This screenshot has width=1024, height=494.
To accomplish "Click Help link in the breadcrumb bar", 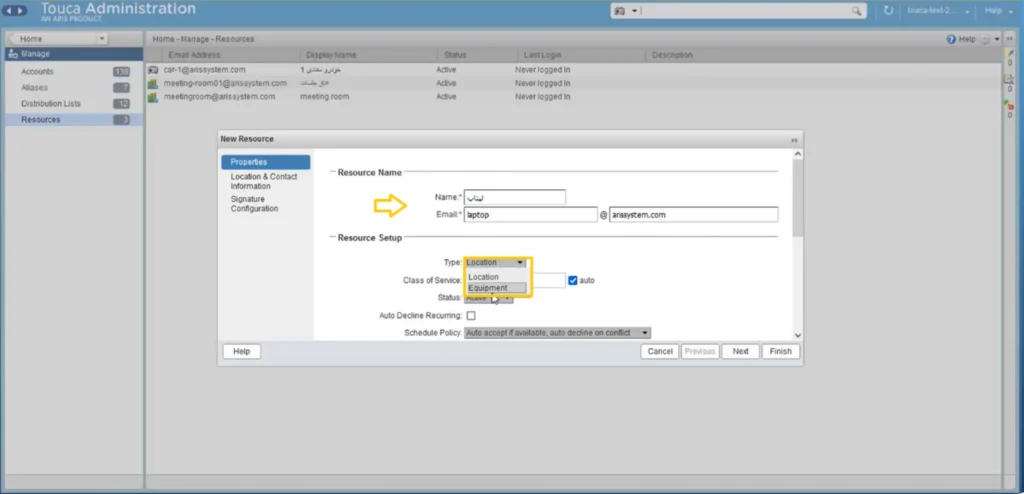I will (967, 39).
